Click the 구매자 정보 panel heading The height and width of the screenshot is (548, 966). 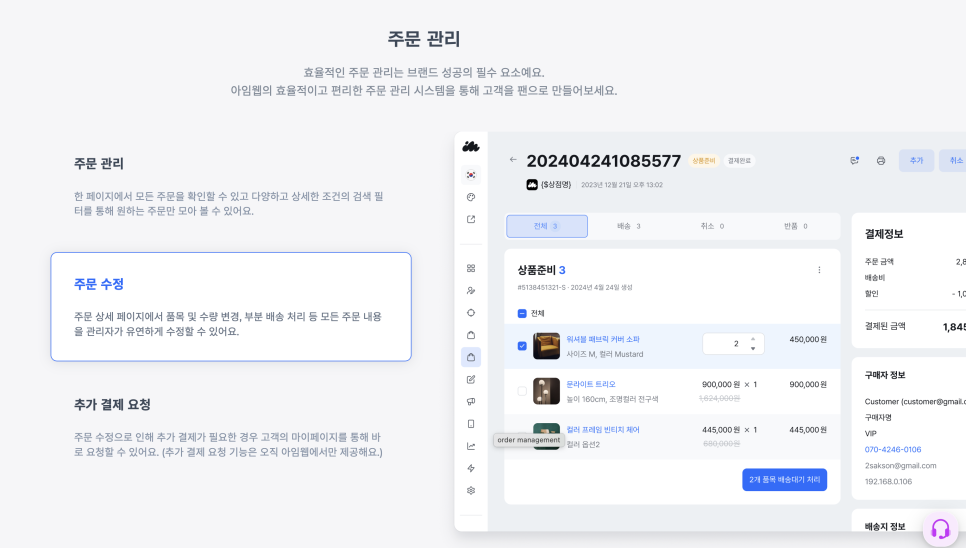[885, 375]
